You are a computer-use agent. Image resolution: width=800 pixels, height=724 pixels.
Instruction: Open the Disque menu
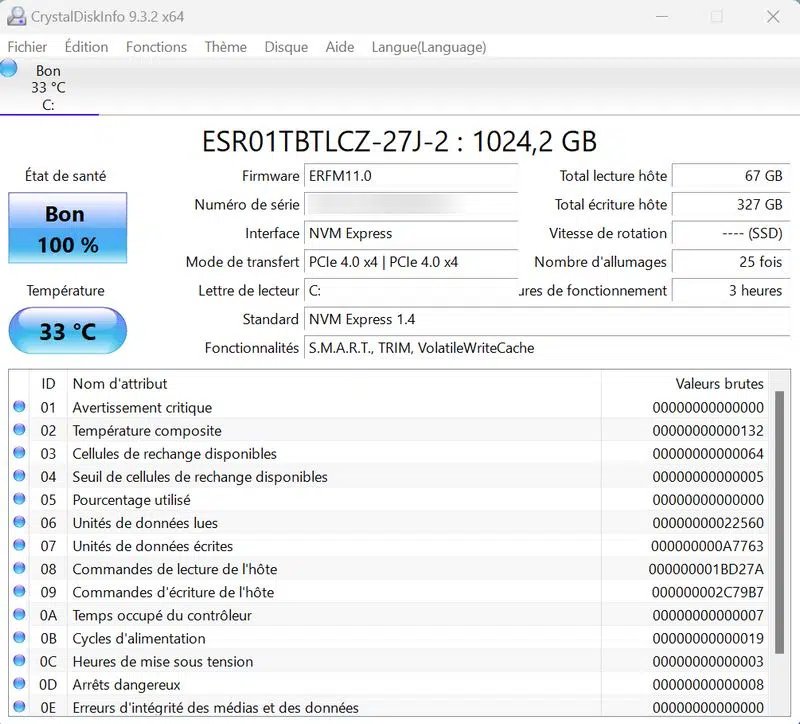pyautogui.click(x=286, y=47)
